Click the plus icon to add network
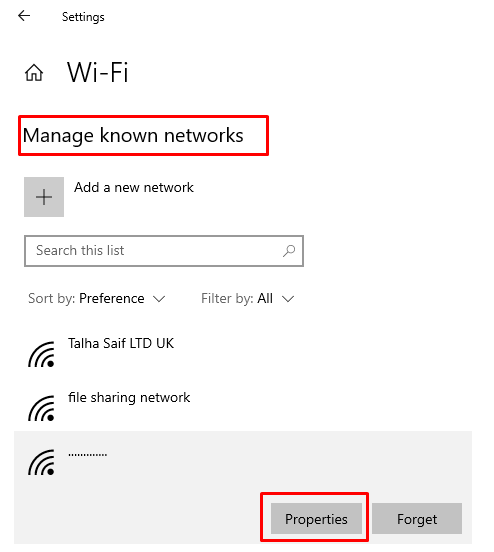Viewport: 494px width, 552px height. 44,197
